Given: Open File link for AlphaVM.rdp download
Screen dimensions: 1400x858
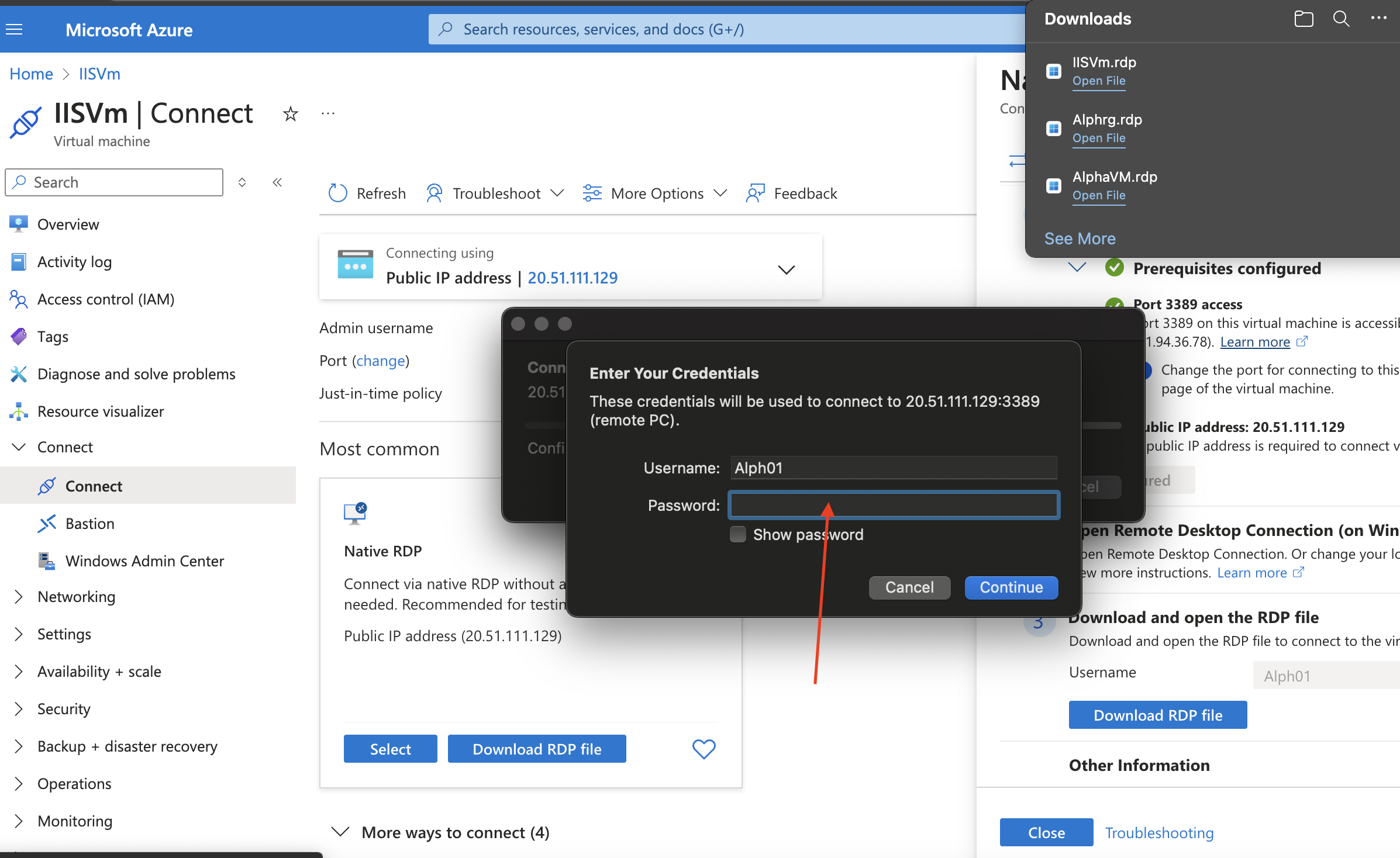Looking at the screenshot, I should (1099, 195).
